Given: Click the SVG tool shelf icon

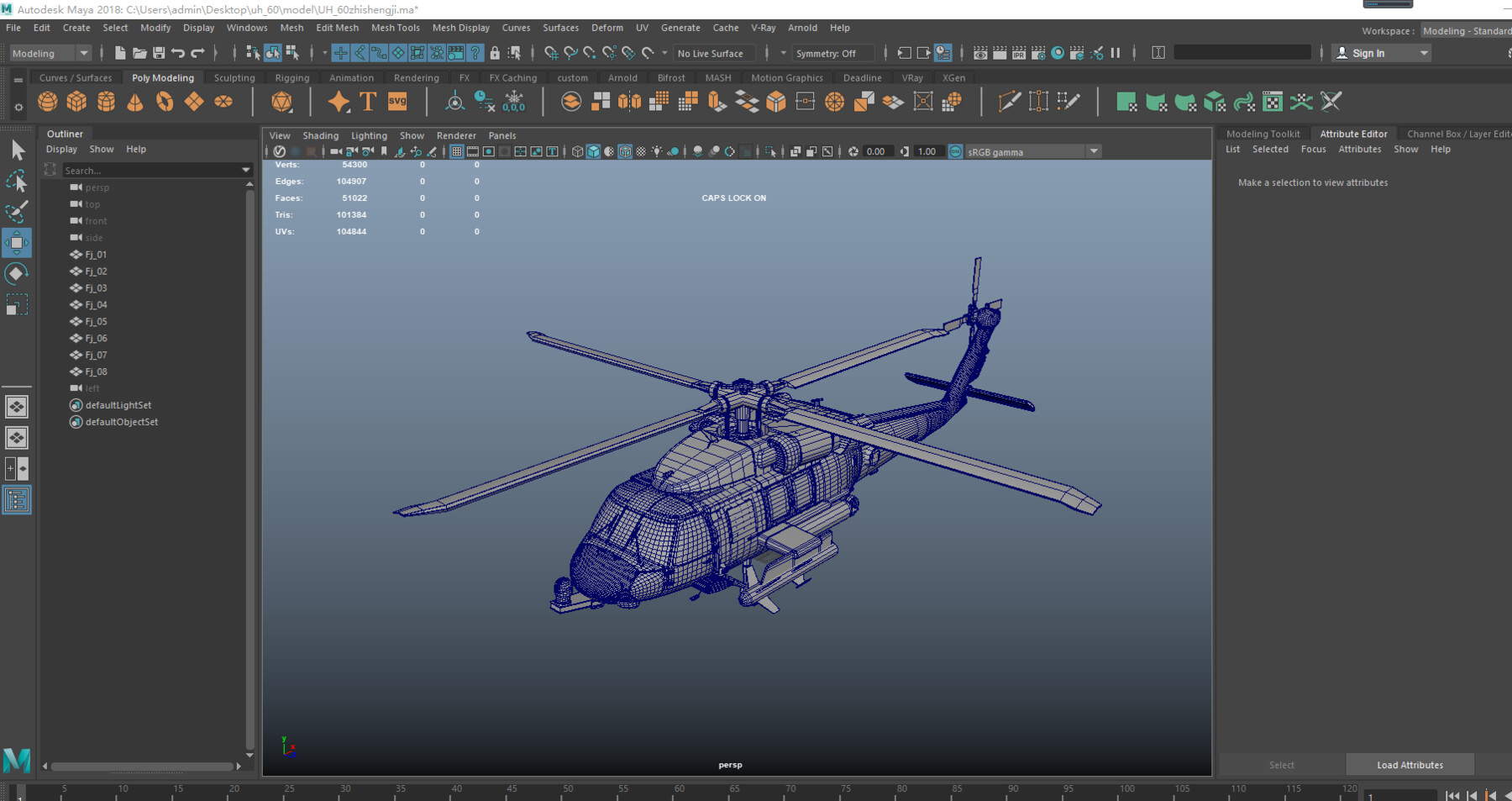Looking at the screenshot, I should coord(397,103).
